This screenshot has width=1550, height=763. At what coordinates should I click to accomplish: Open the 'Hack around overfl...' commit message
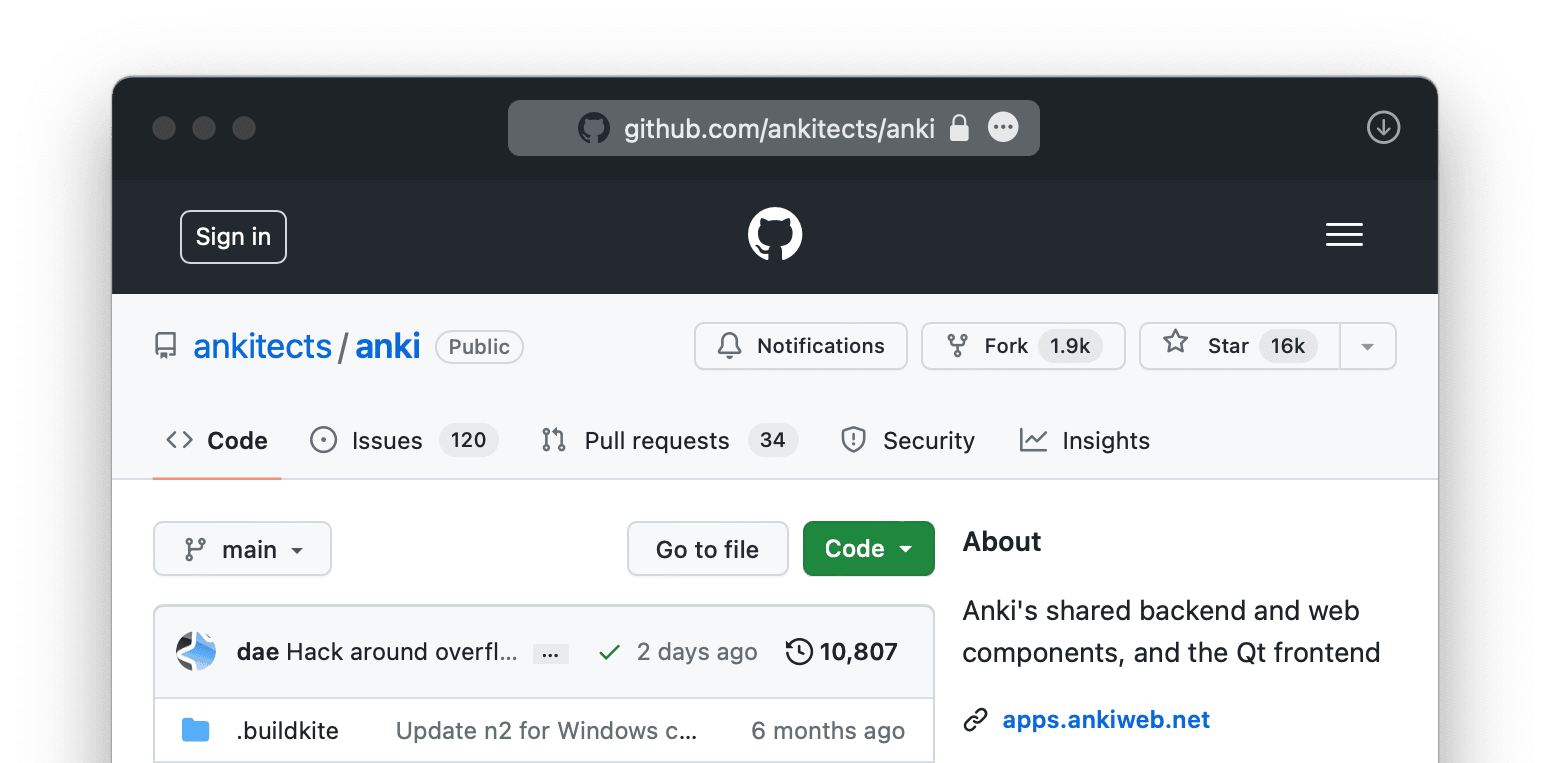(402, 652)
